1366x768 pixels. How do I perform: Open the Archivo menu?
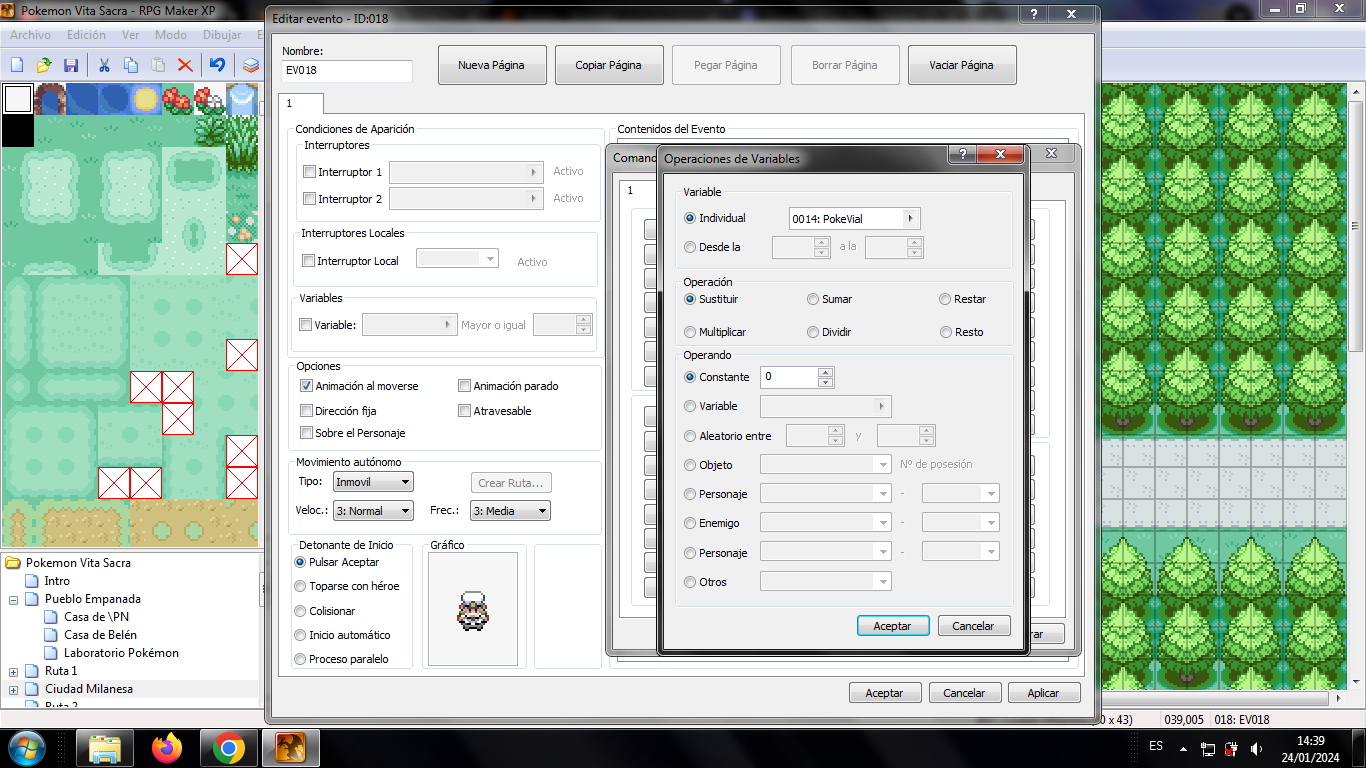point(30,35)
